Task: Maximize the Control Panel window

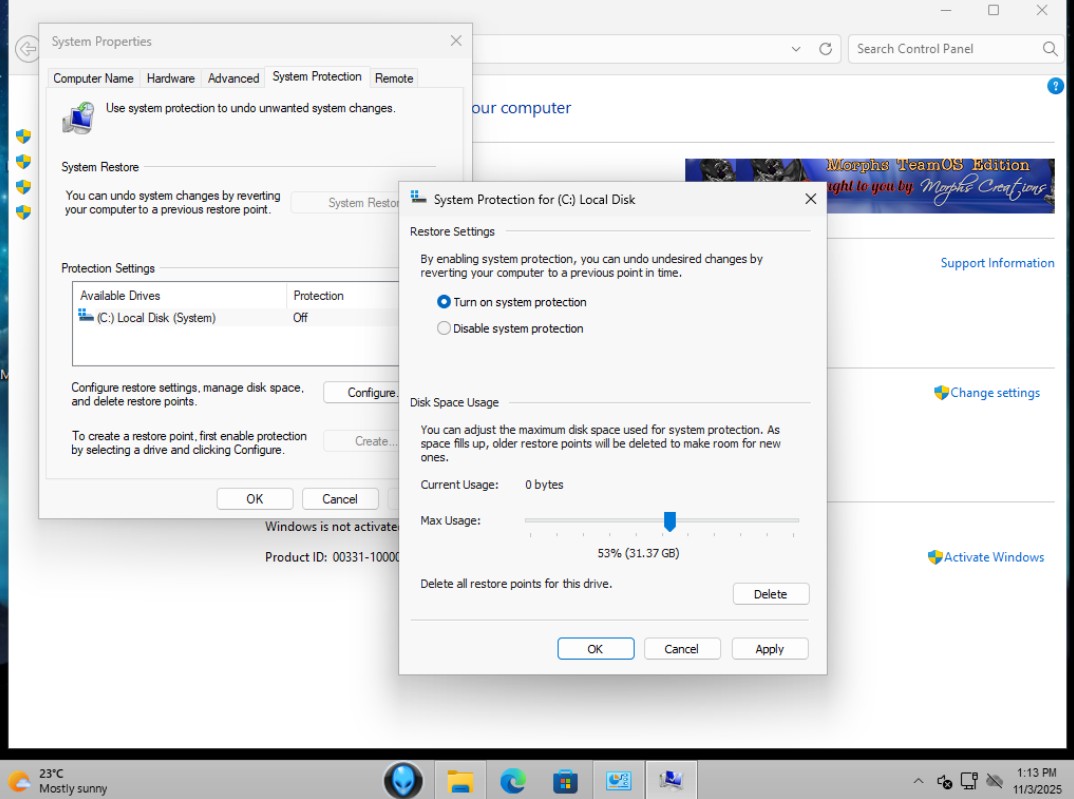Action: coord(993,10)
